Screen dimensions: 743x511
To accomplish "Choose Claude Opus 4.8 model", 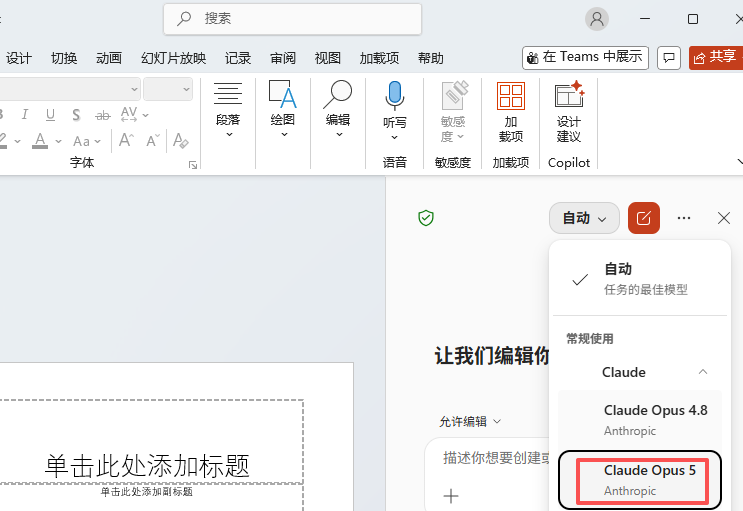I will click(x=640, y=420).
